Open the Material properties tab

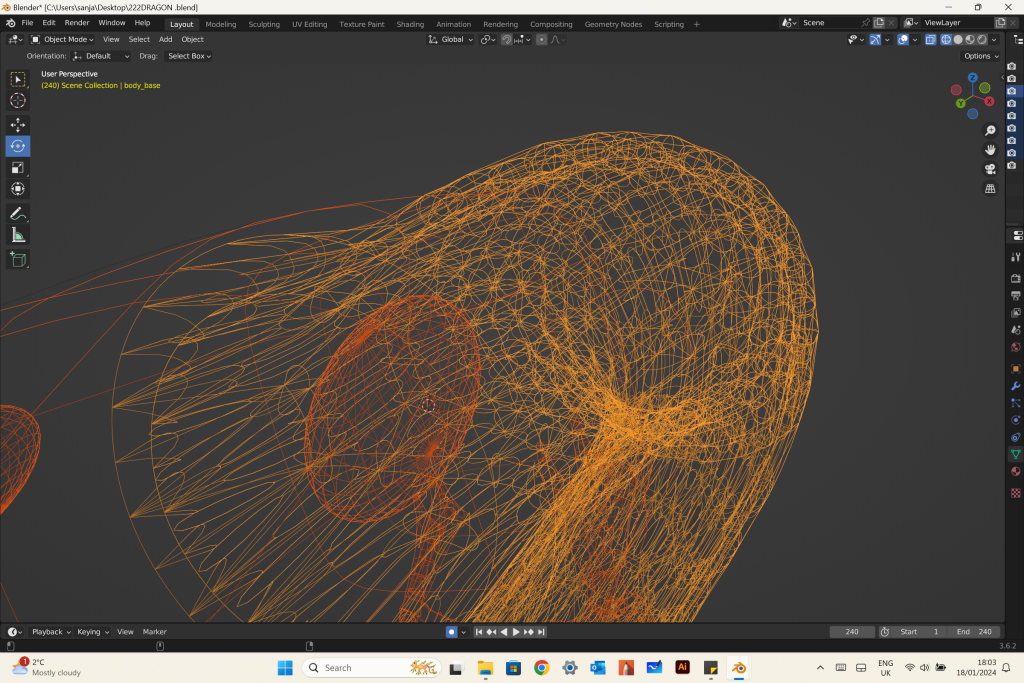1016,471
